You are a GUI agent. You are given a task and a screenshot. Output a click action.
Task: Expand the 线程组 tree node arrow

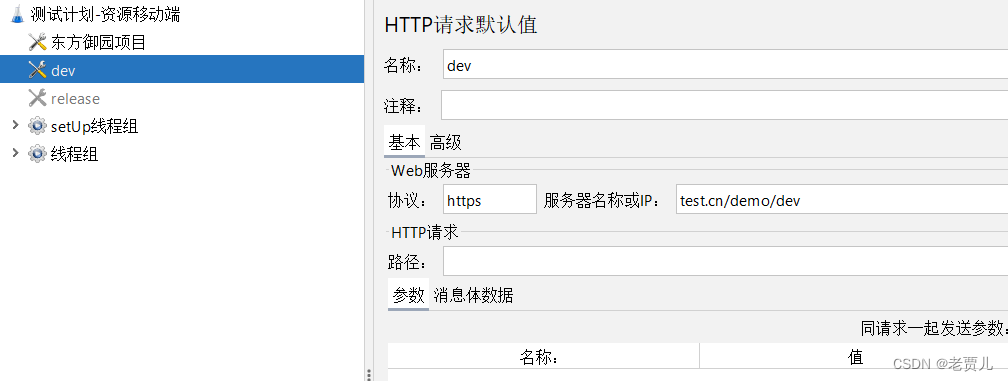click(x=15, y=154)
